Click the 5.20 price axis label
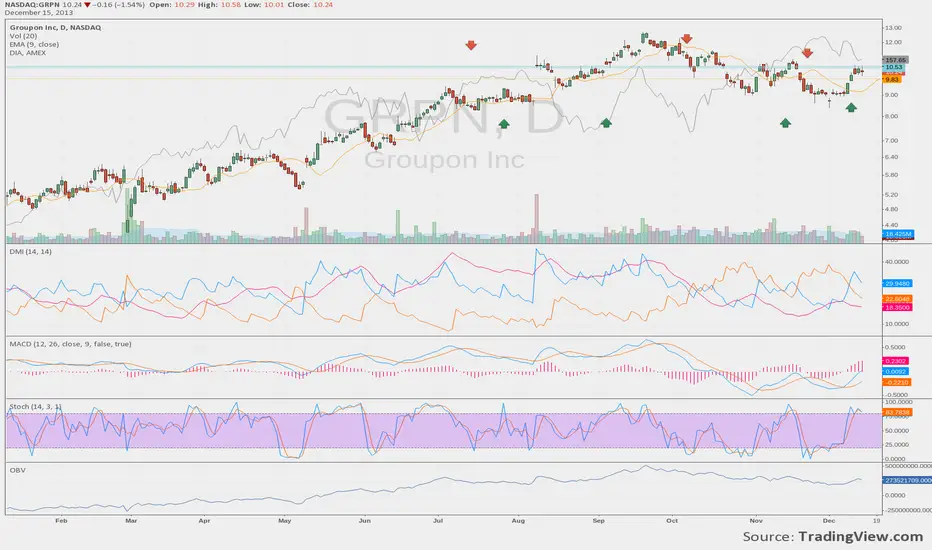The height and width of the screenshot is (550, 932). [x=891, y=195]
